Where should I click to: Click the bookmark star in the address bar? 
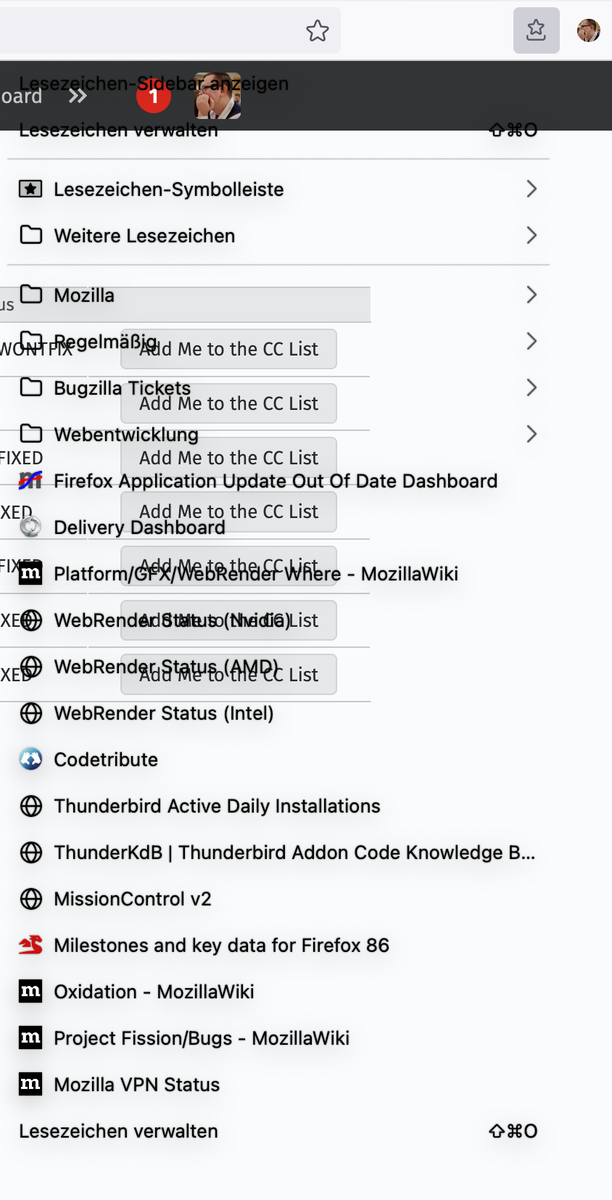pos(317,31)
